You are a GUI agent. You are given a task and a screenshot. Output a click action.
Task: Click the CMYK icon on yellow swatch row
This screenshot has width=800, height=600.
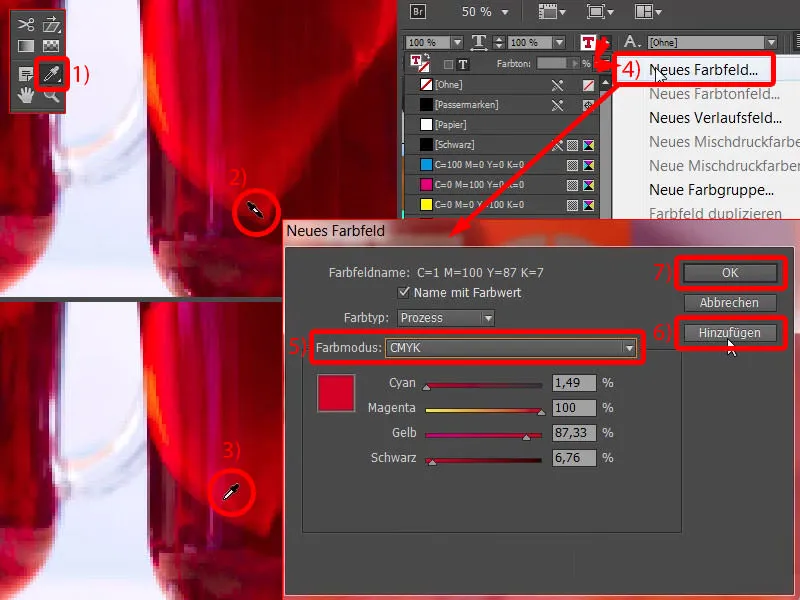coord(588,205)
